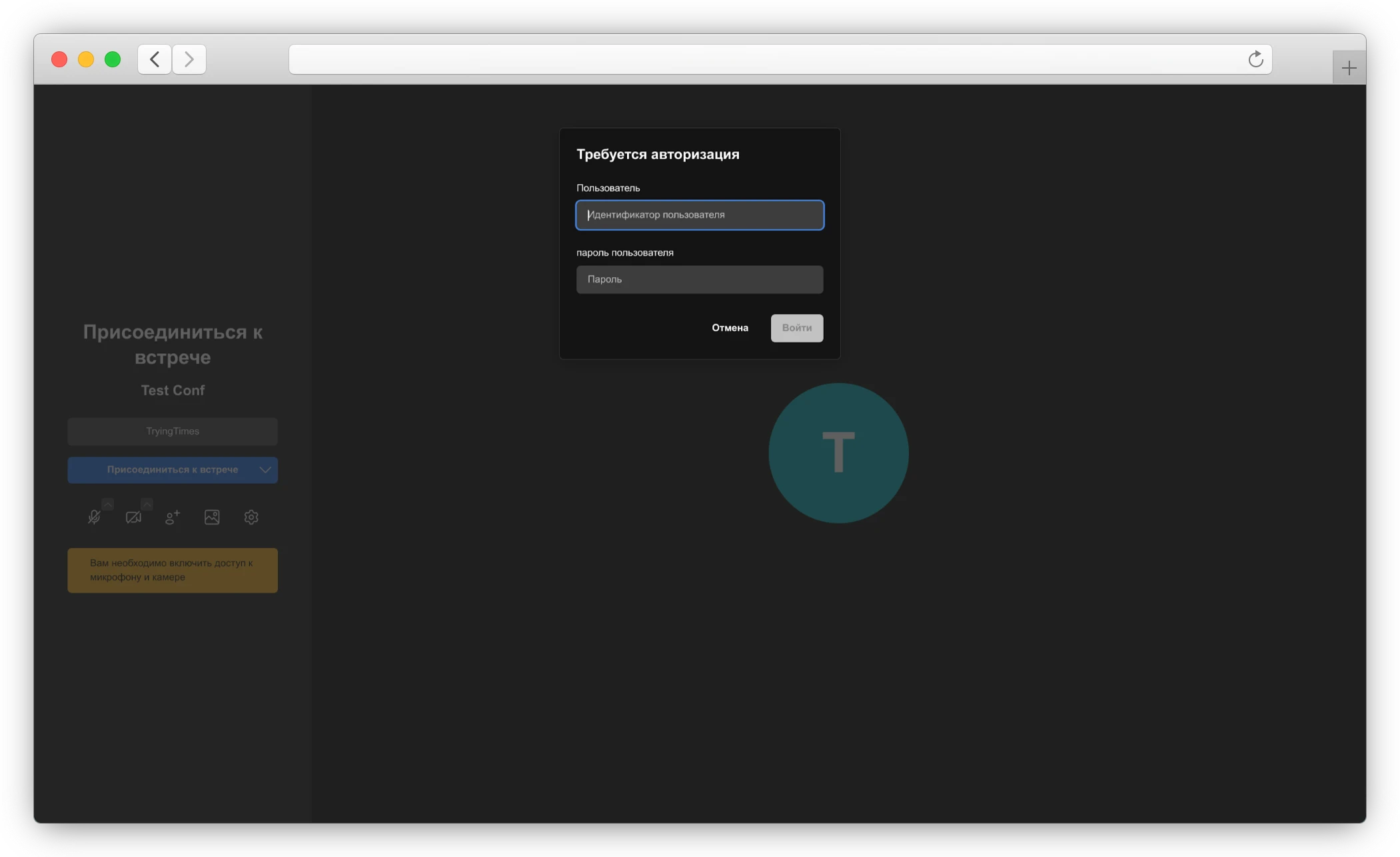Click the browser forward arrow
The image size is (1400, 857).
(x=189, y=59)
